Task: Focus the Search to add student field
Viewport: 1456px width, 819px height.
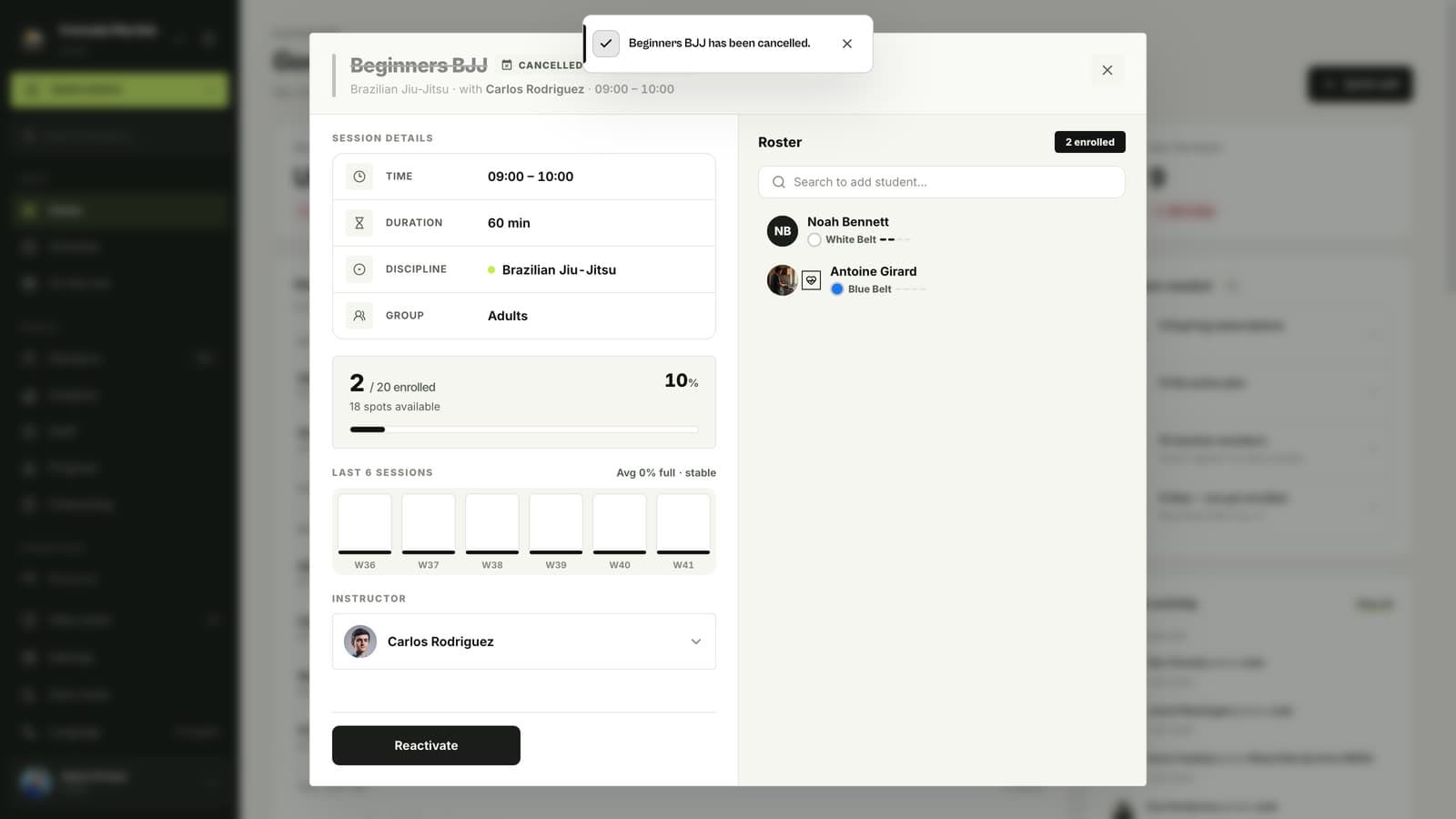Action: pos(942,182)
